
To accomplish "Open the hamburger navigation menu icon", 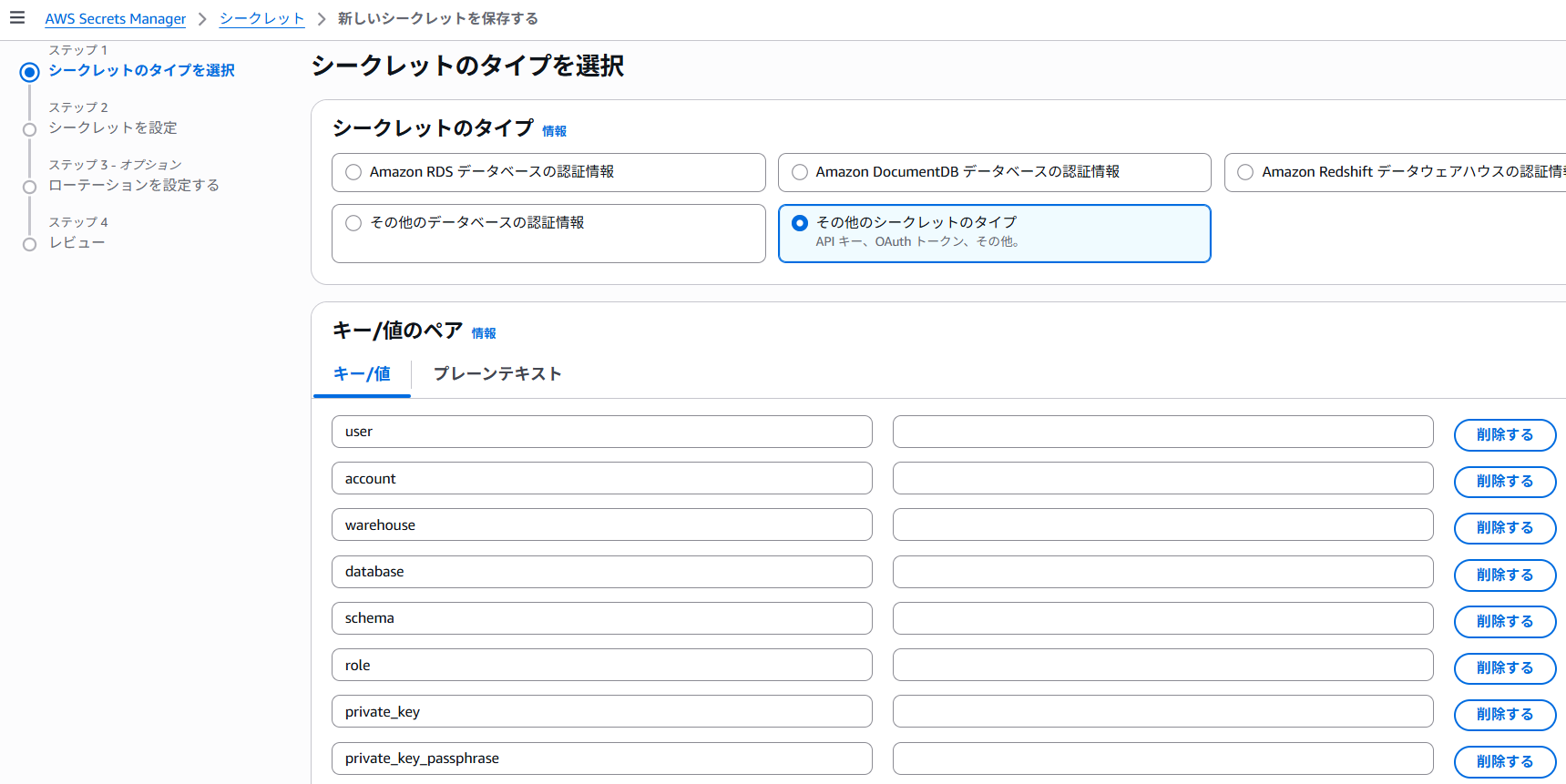I will 17,18.
